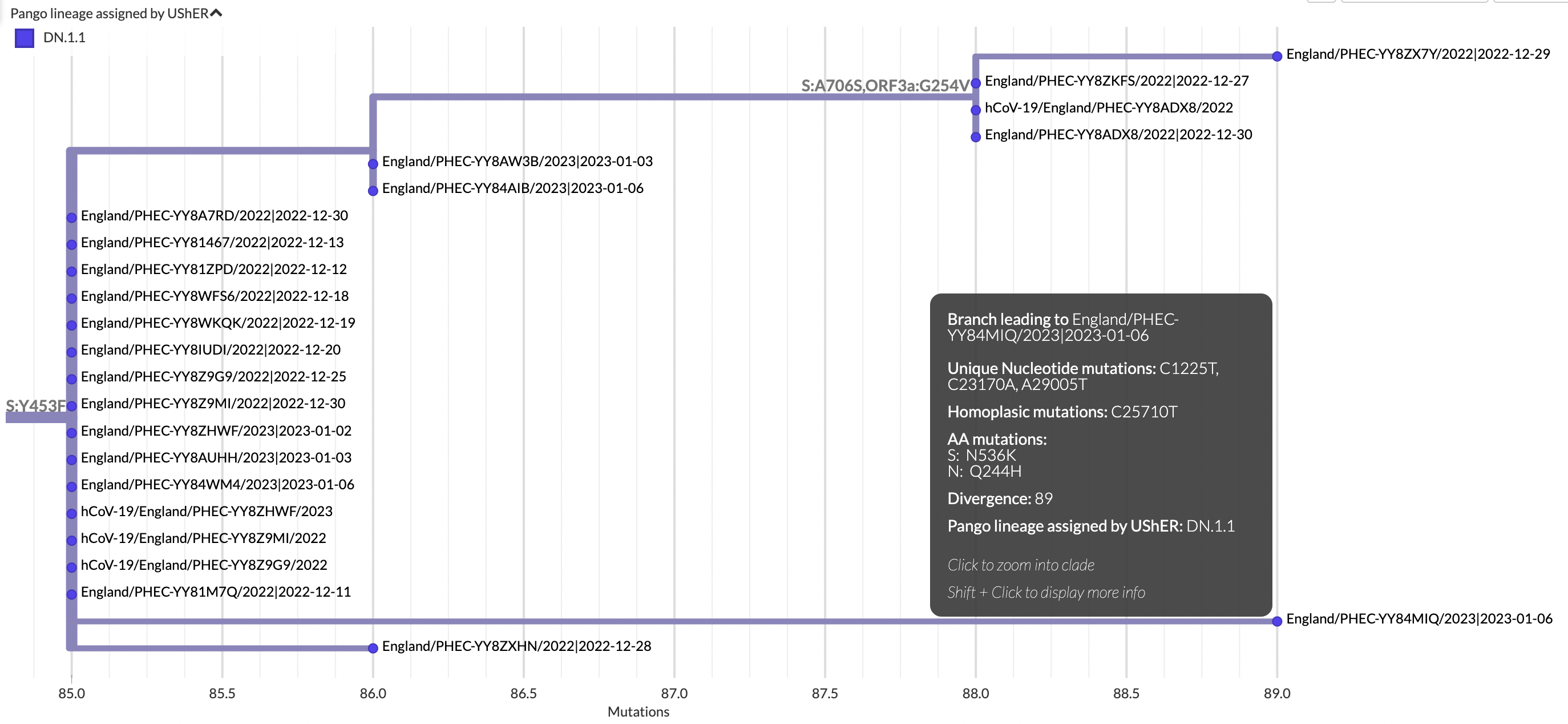Select the England/PHEC-YY8ZX7Y/2022 tip node circle
Viewport: 1568px width, 724px height.
[1276, 56]
